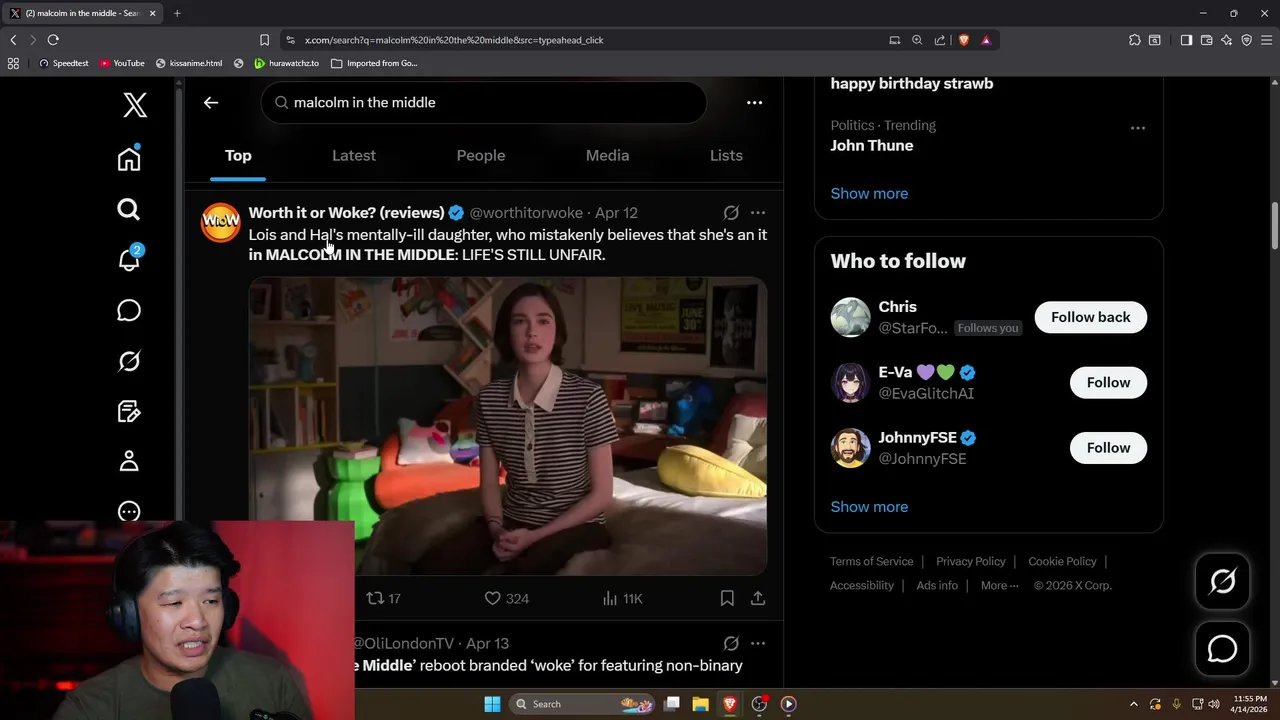1280x720 pixels.
Task: Open Profile from the left sidebar
Action: pos(129,461)
